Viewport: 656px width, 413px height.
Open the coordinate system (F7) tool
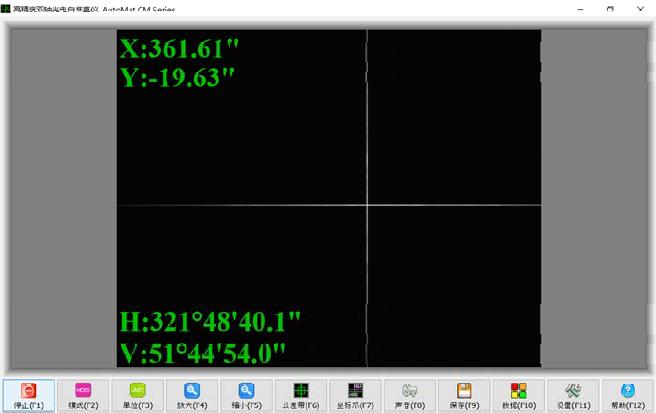[x=355, y=395]
